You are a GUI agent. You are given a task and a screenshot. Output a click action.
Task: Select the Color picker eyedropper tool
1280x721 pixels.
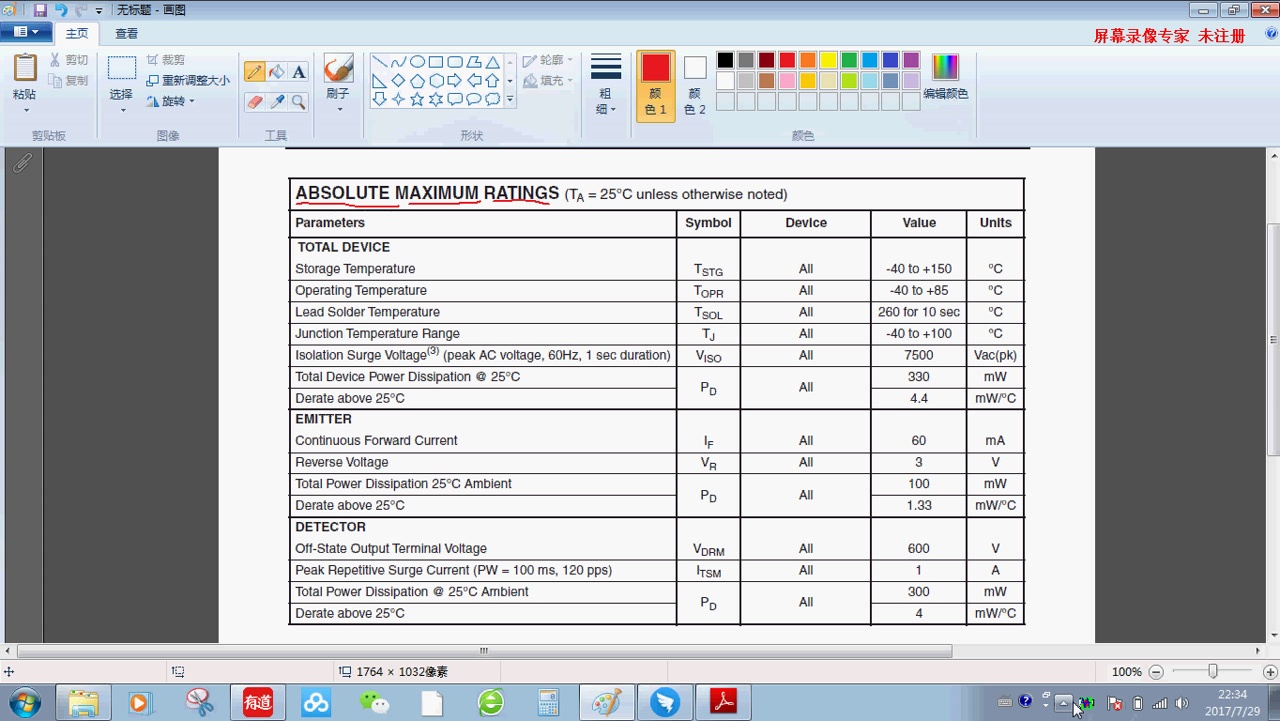tap(277, 102)
